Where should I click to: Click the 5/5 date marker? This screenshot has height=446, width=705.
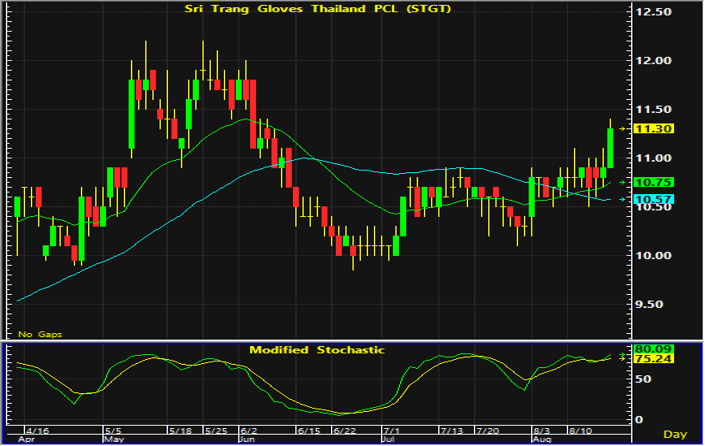[113, 431]
